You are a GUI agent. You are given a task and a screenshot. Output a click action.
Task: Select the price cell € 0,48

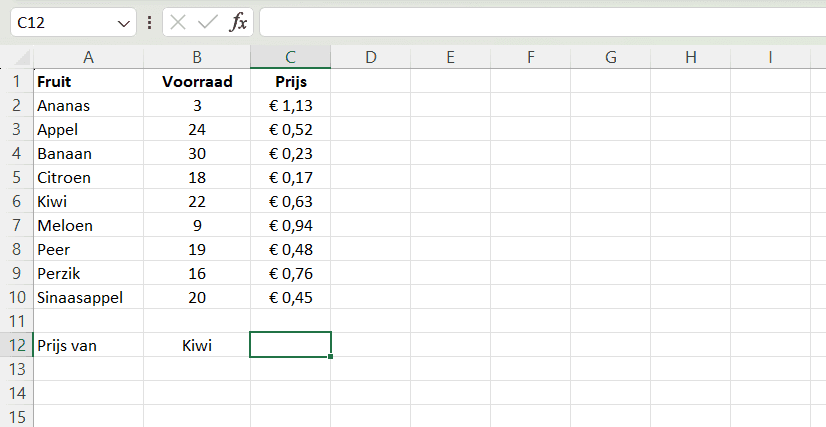[x=290, y=249]
